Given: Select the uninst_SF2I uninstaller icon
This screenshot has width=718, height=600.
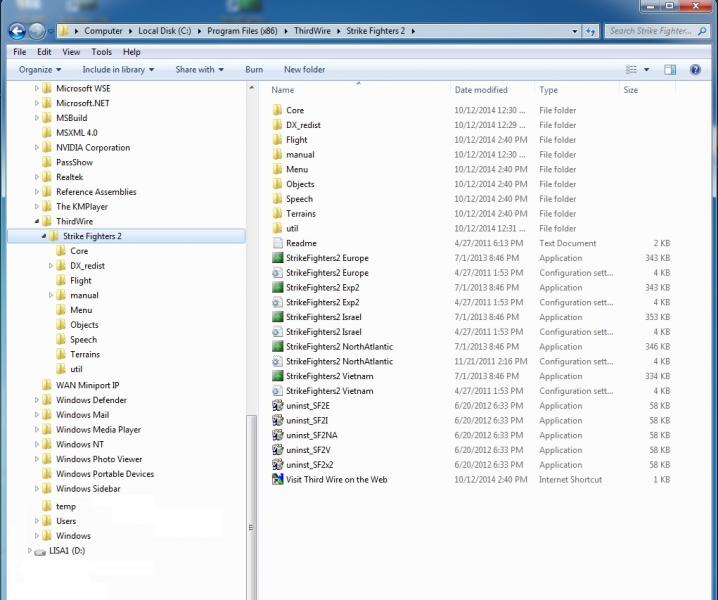Looking at the screenshot, I should point(277,420).
